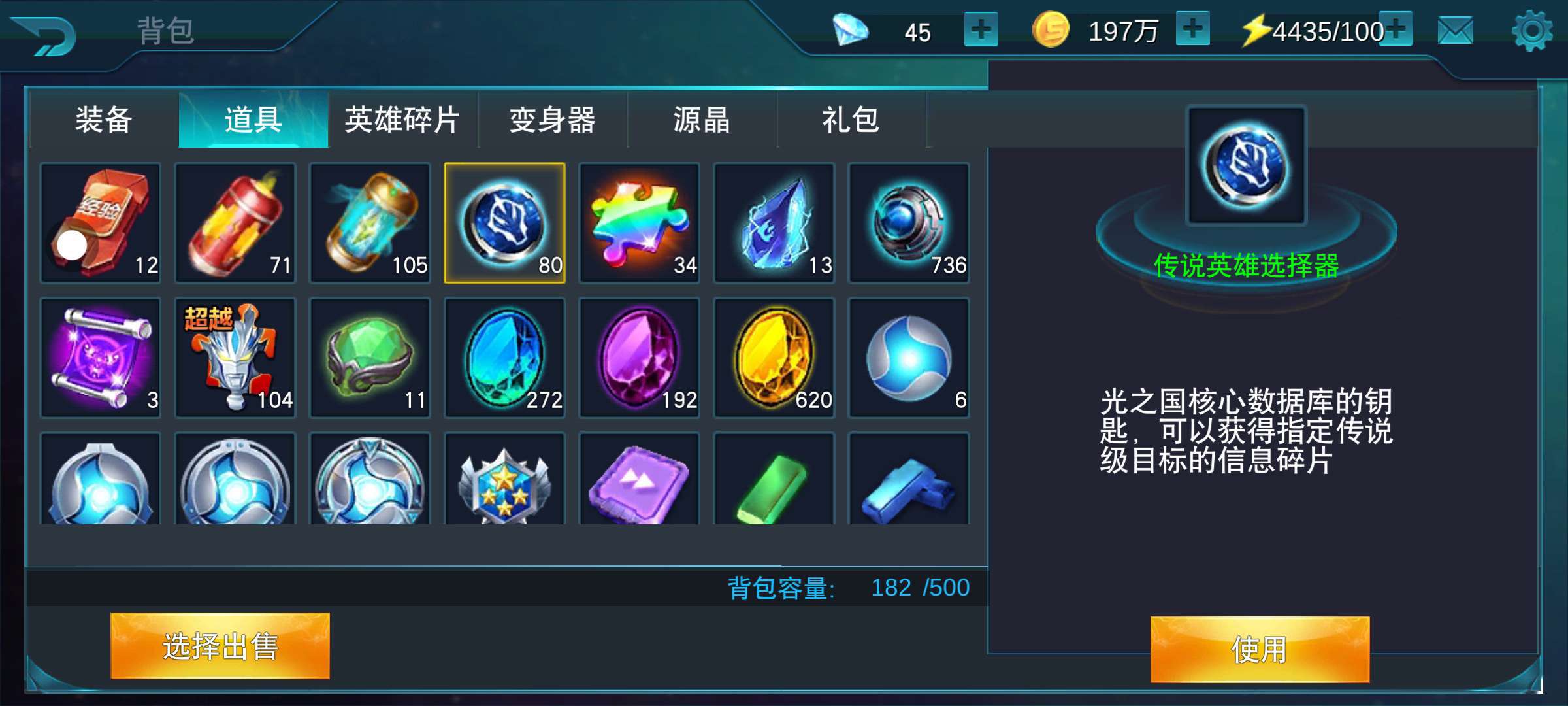1568x706 pixels.
Task: Click the 使用 button
Action: 1260,649
